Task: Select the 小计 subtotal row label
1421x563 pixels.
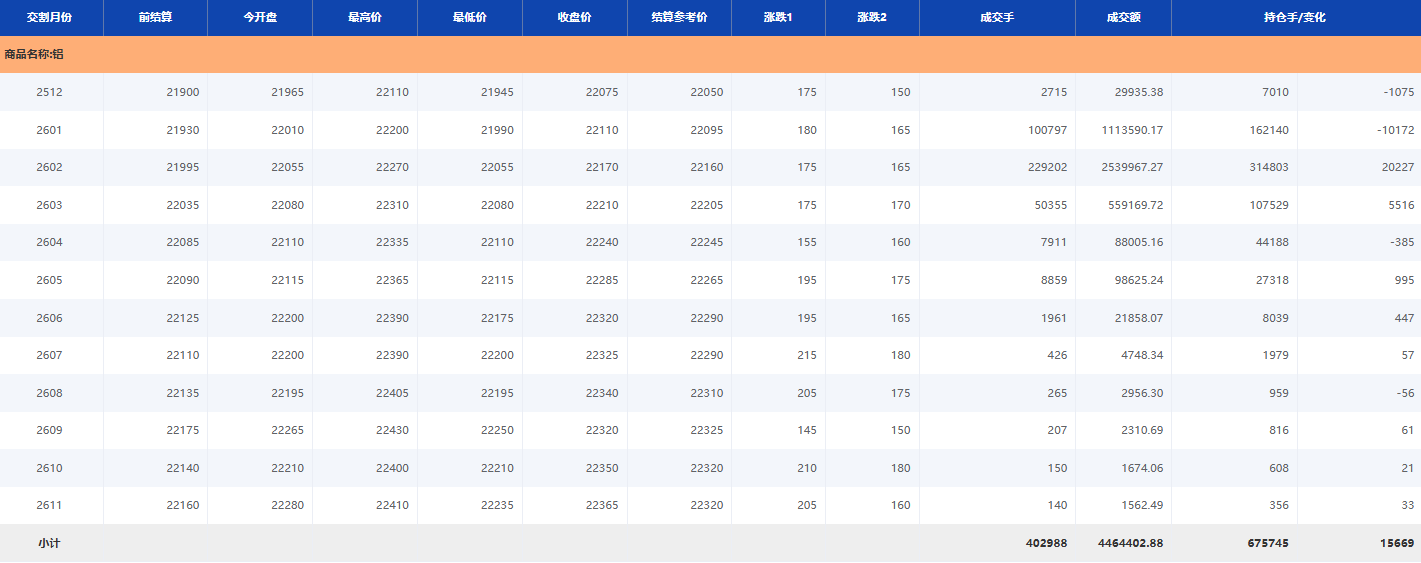Action: pos(49,543)
